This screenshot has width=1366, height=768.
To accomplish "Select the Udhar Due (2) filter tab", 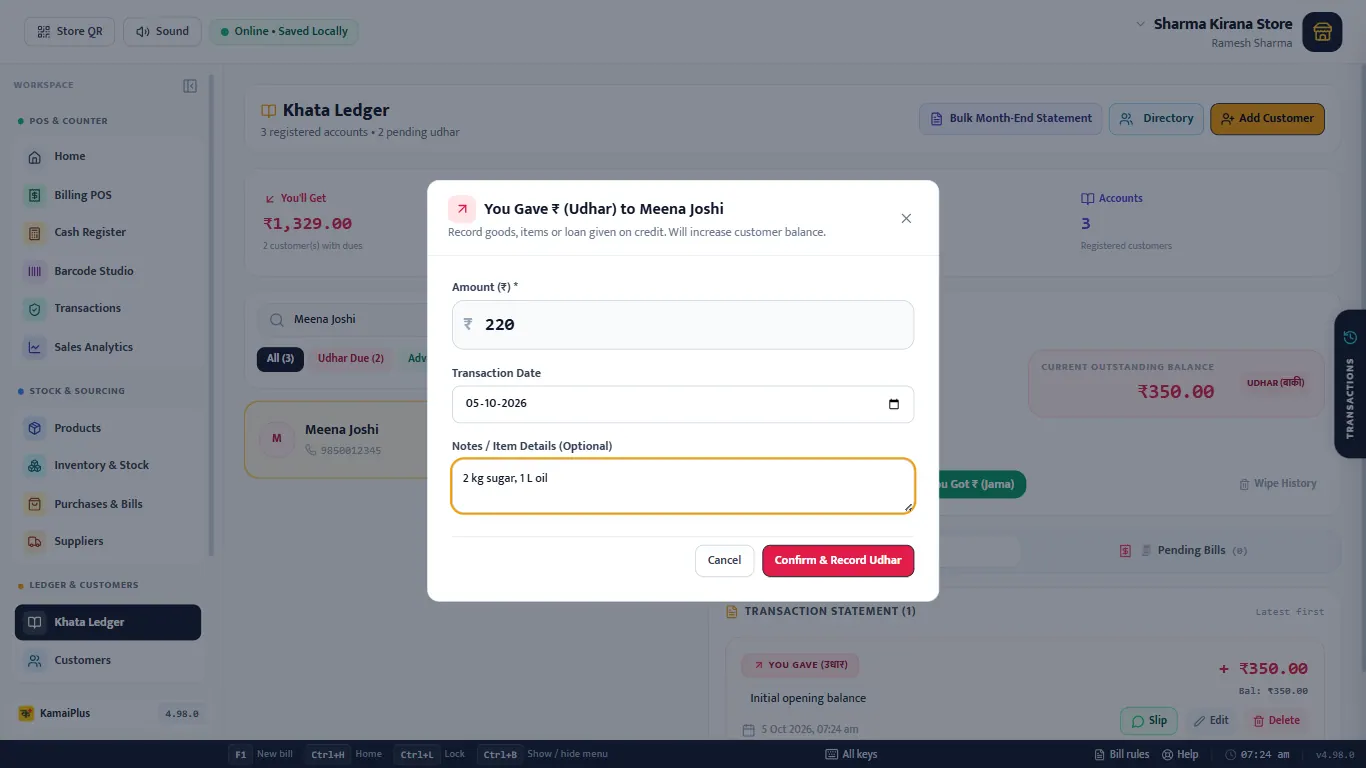I will pyautogui.click(x=350, y=358).
